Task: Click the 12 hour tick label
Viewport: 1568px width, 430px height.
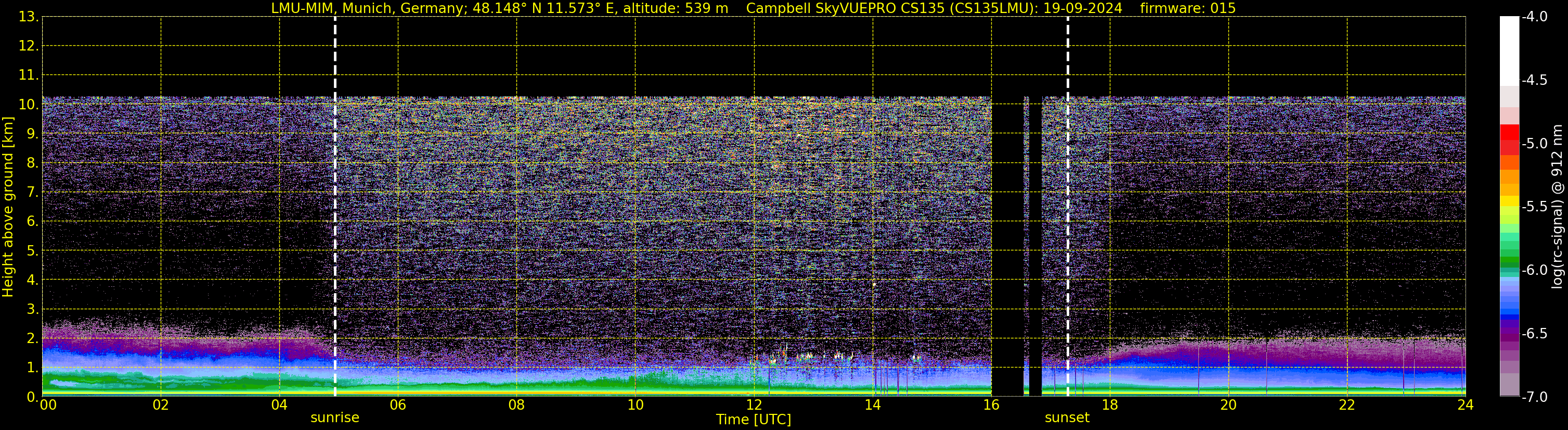Action: coord(754,405)
